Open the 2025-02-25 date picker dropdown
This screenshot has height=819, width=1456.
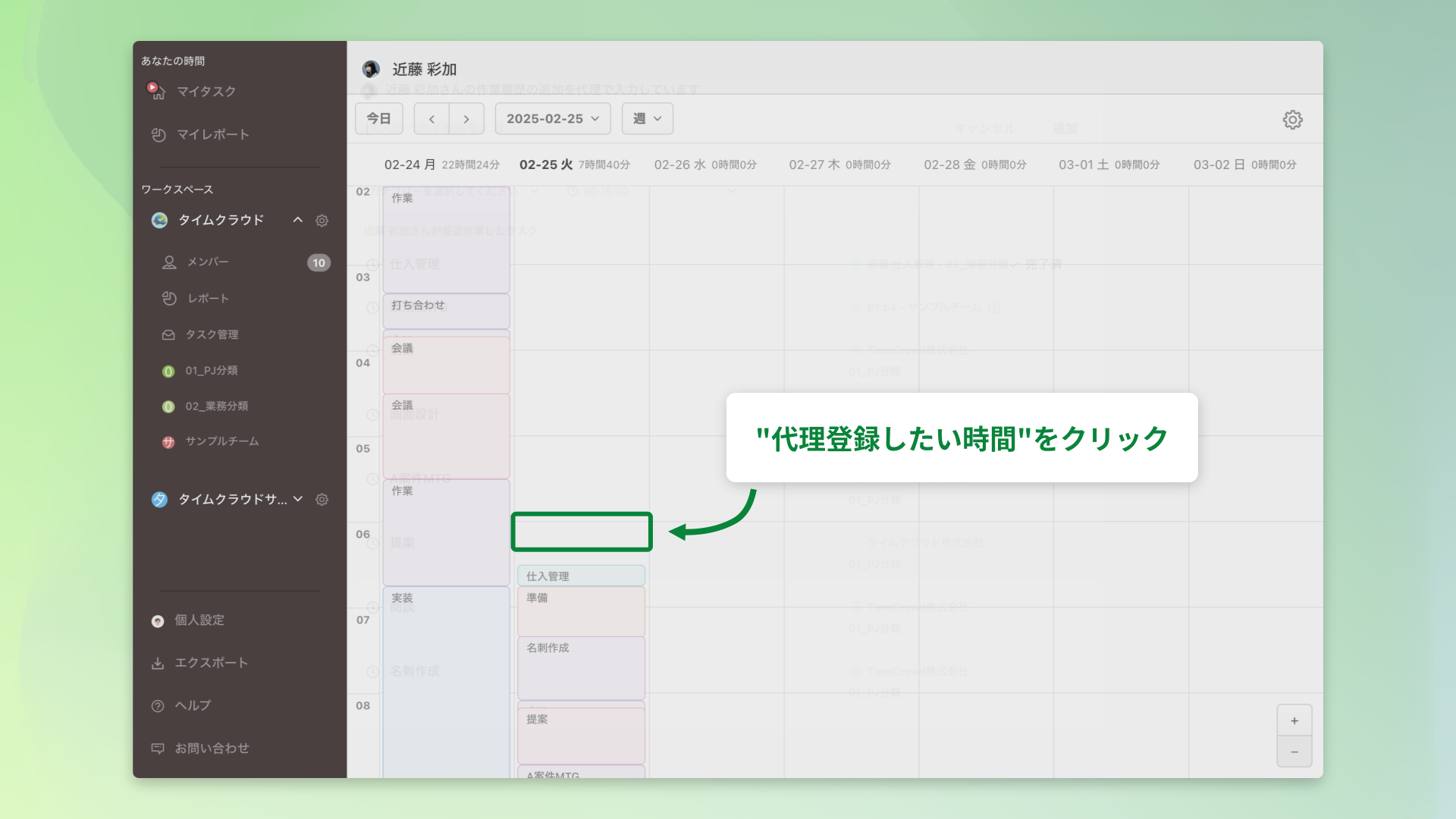click(x=553, y=119)
